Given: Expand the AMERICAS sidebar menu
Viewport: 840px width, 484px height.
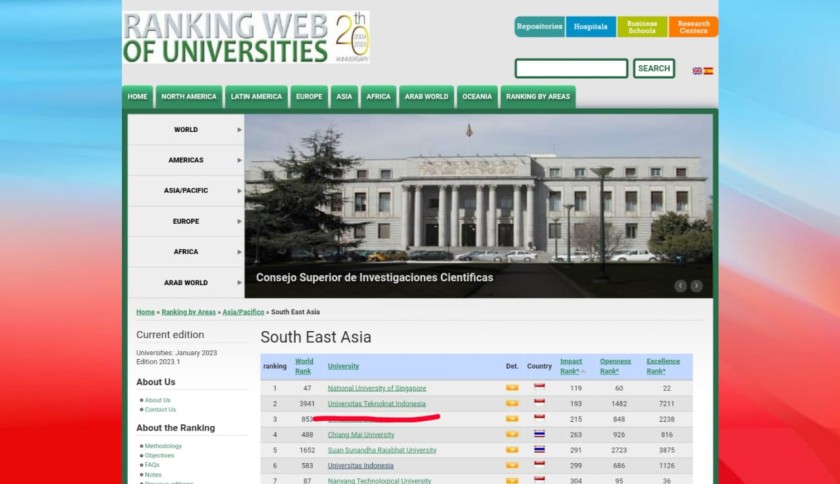Looking at the screenshot, I should (x=186, y=160).
